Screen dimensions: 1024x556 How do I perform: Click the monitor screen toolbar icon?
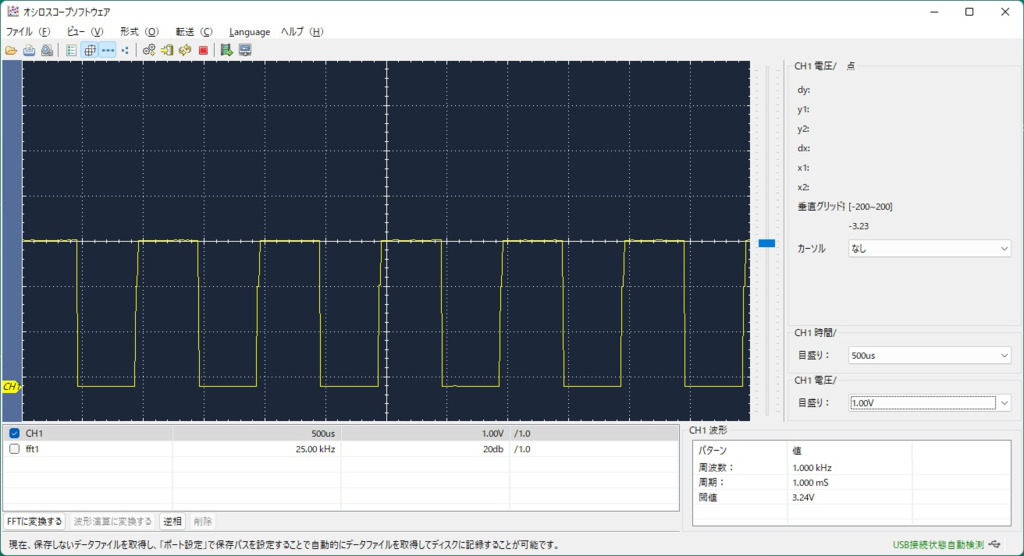pos(245,50)
